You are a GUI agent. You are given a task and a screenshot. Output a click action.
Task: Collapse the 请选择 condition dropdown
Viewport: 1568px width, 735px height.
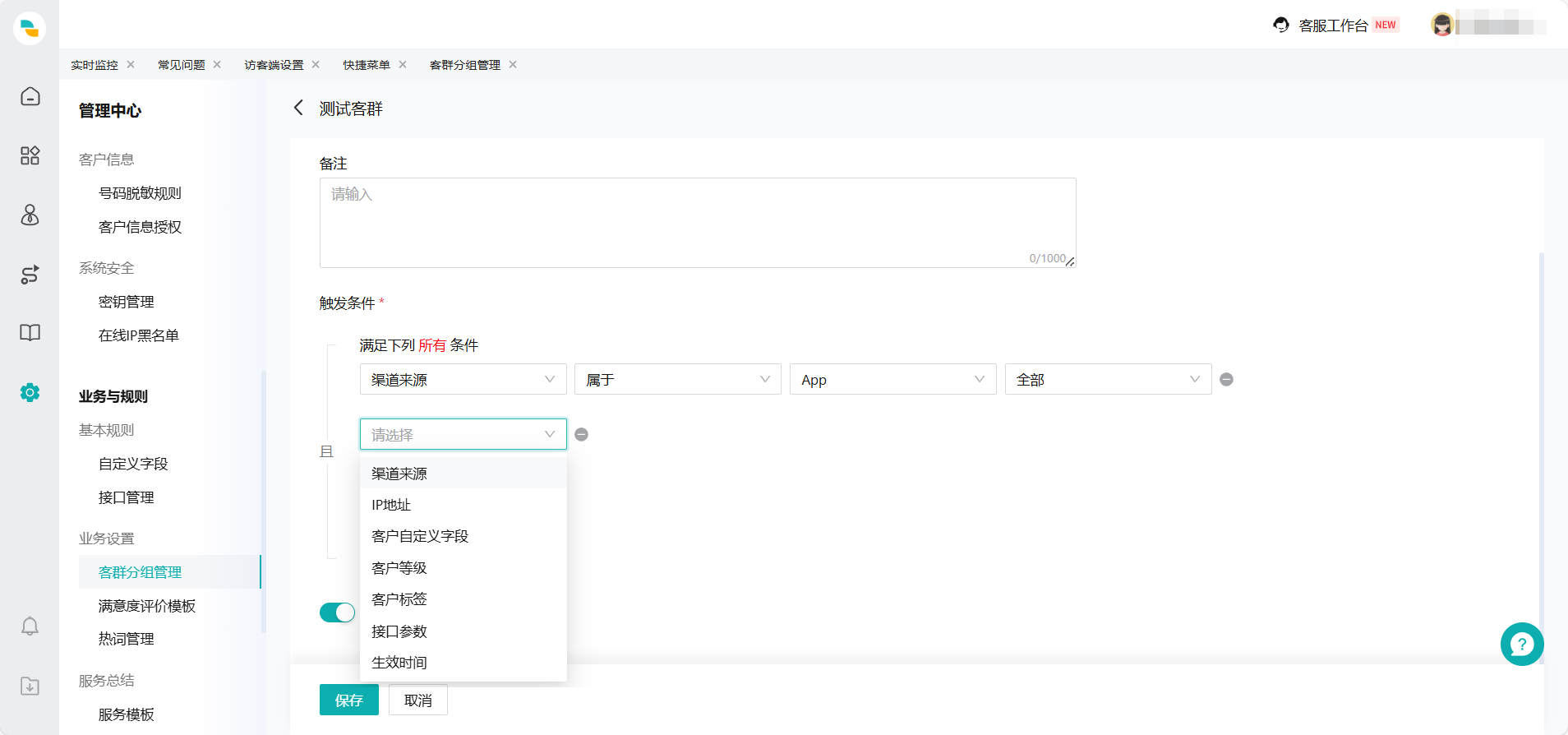(463, 434)
